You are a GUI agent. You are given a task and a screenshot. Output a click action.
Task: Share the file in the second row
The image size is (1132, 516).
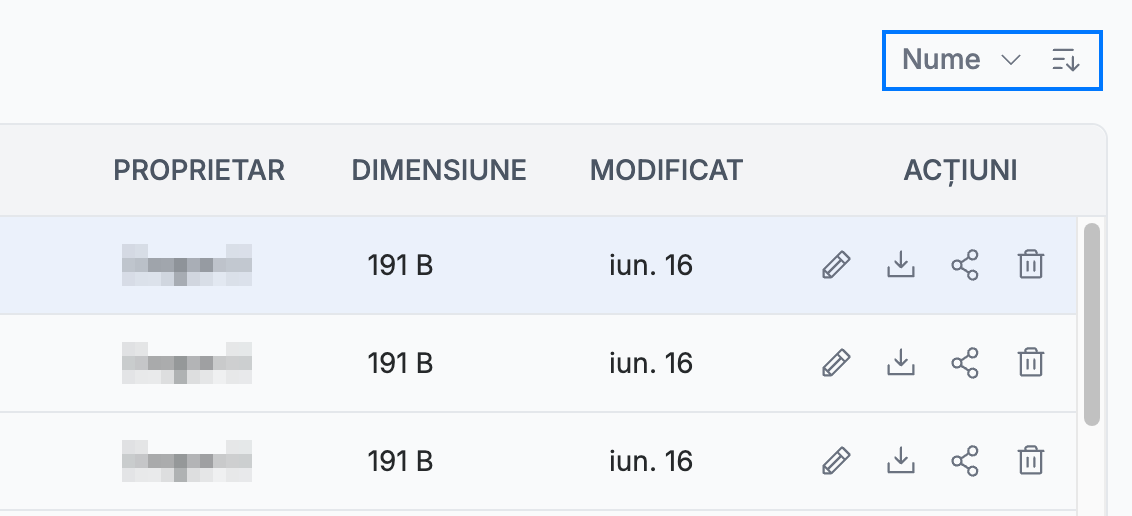[965, 362]
